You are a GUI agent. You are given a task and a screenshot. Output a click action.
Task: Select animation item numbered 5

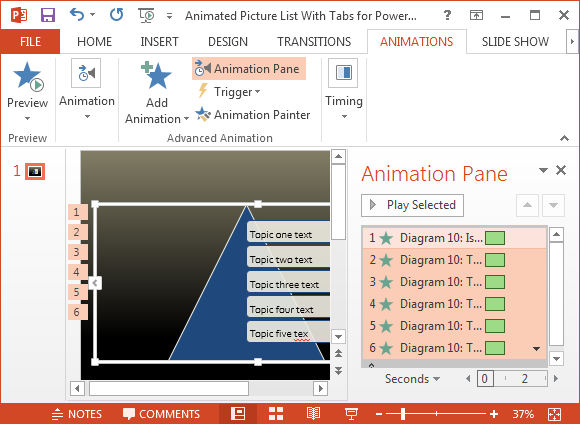tap(454, 326)
